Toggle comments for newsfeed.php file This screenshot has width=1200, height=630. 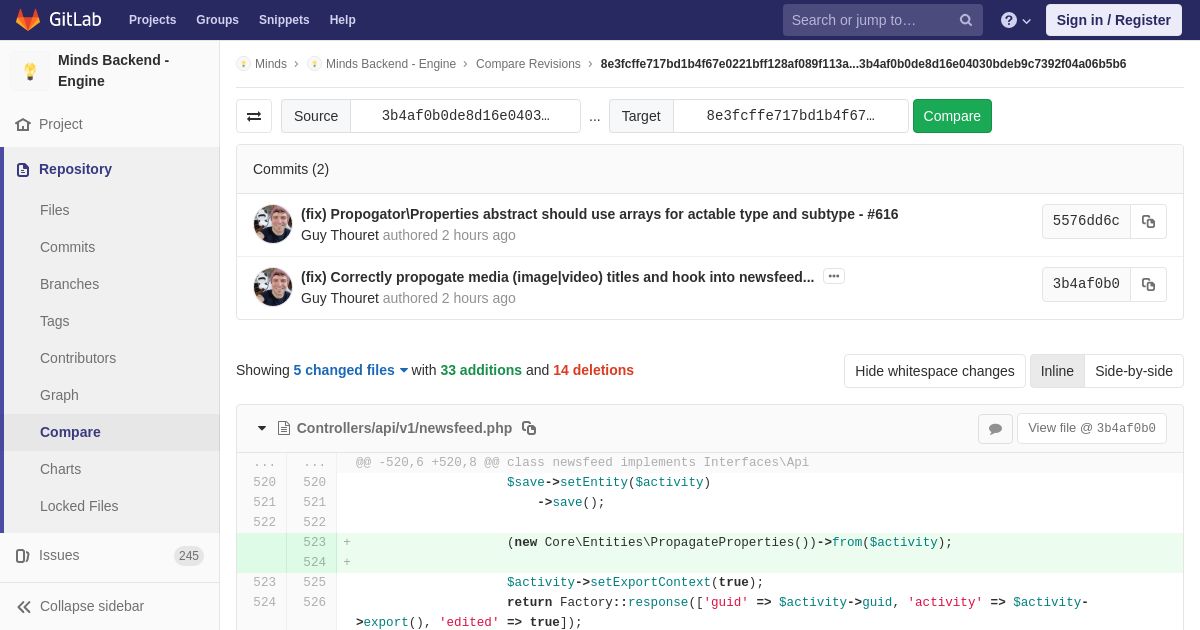tap(995, 429)
